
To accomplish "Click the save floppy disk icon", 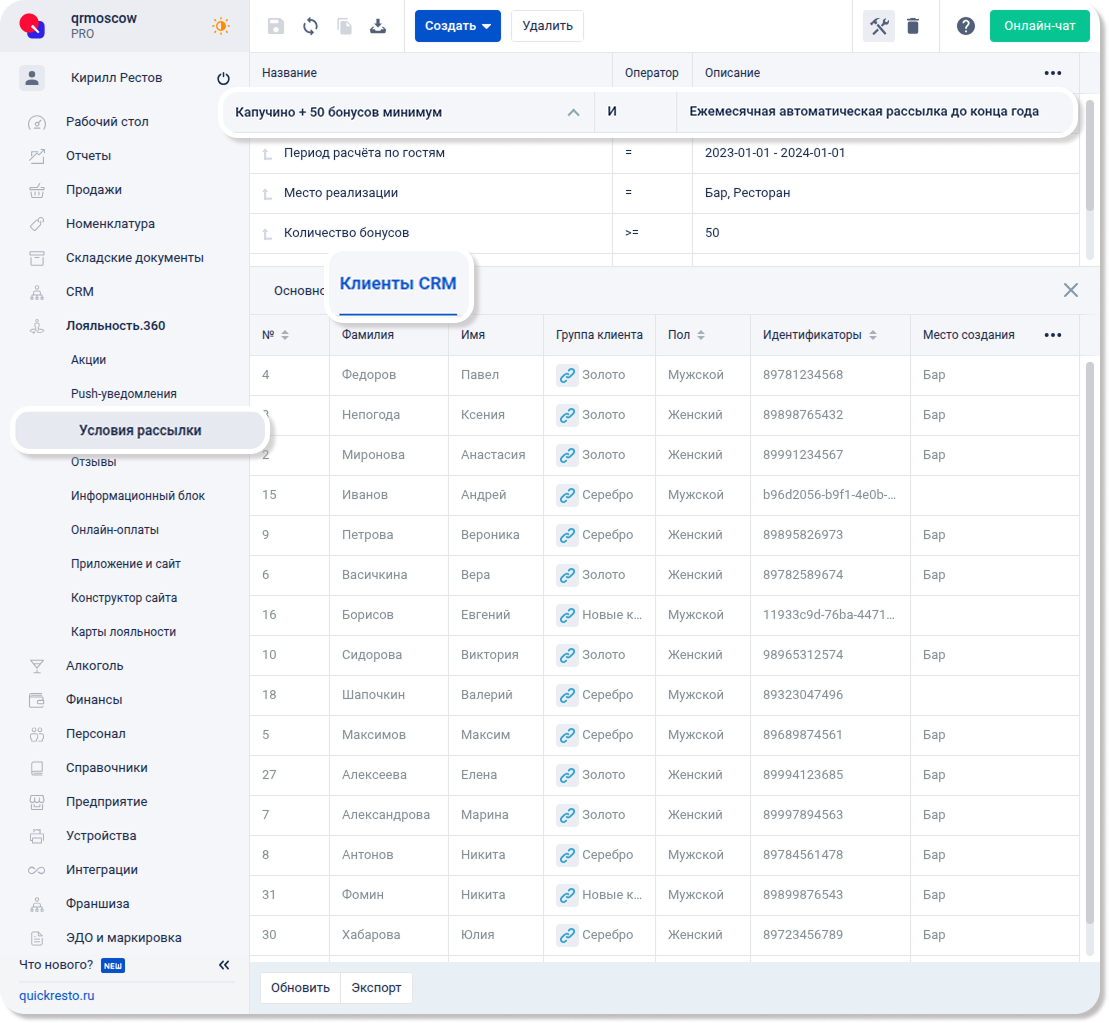I will 276,26.
